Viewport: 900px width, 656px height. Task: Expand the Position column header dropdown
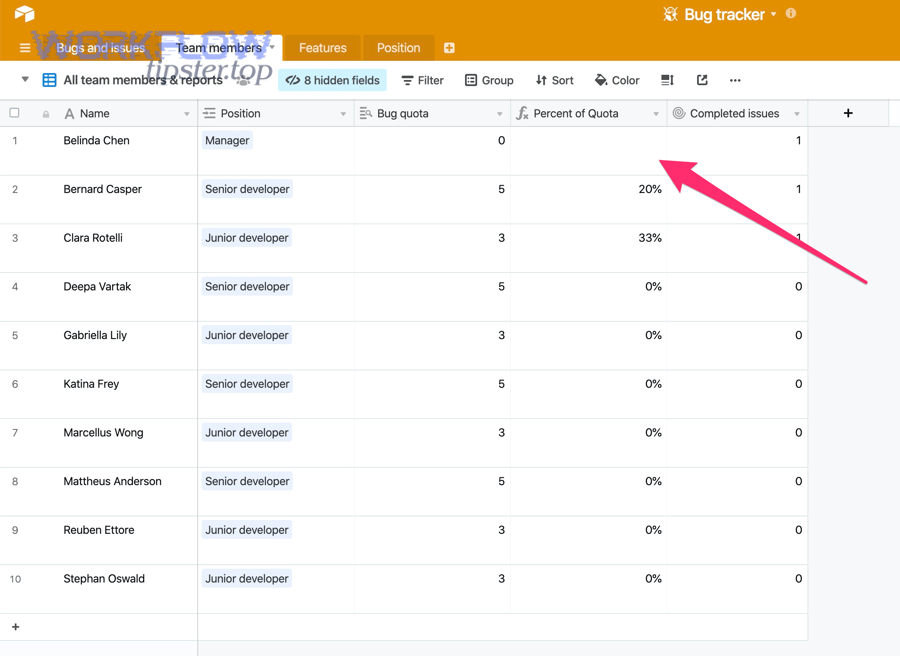tap(340, 113)
